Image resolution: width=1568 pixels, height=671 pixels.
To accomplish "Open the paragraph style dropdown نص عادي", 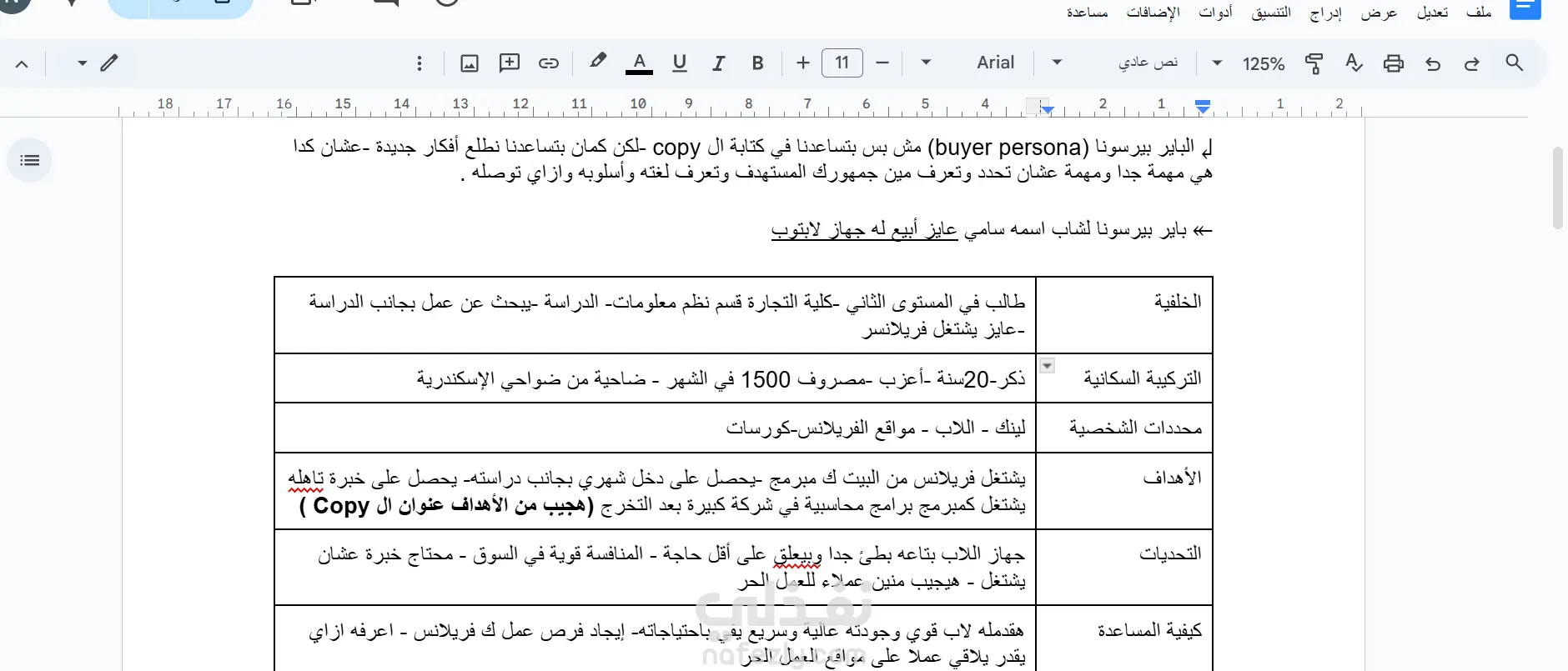I will 1119,63.
